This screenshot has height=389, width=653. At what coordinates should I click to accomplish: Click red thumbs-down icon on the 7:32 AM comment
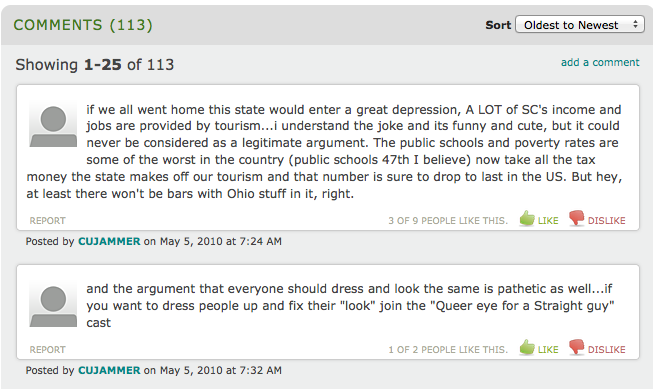pos(577,347)
